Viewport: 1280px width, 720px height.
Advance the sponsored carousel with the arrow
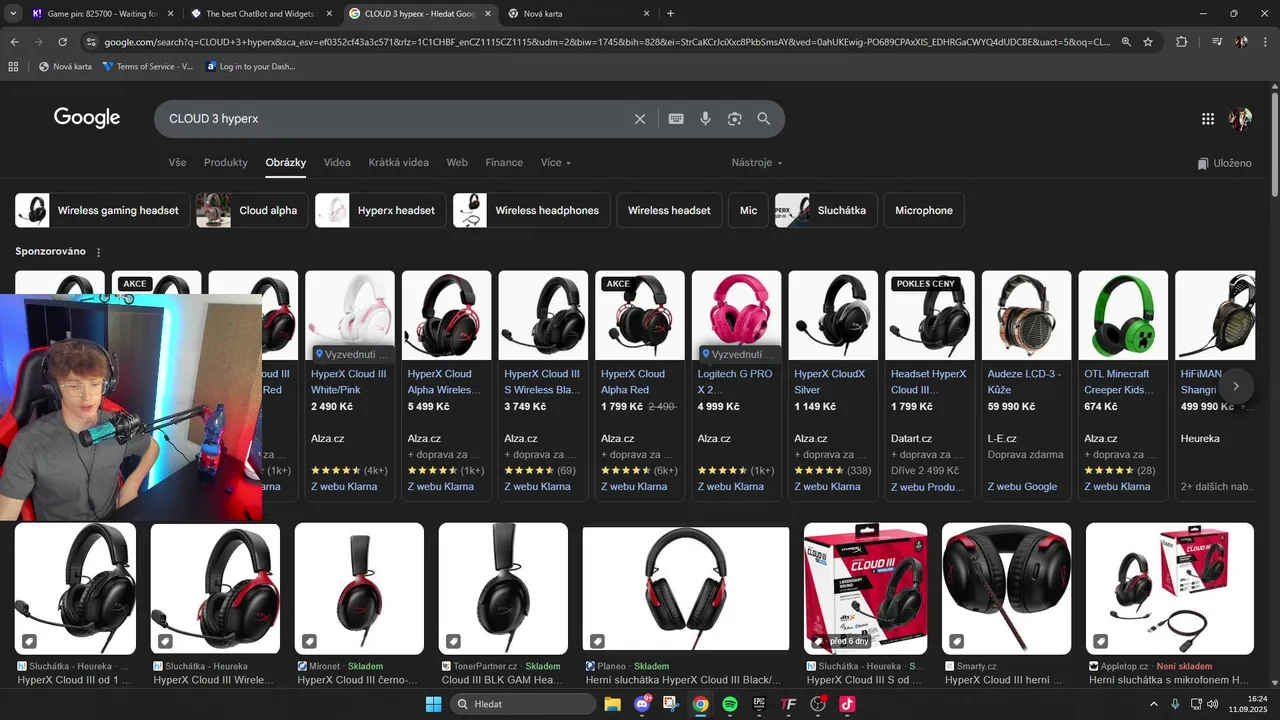(x=1236, y=386)
